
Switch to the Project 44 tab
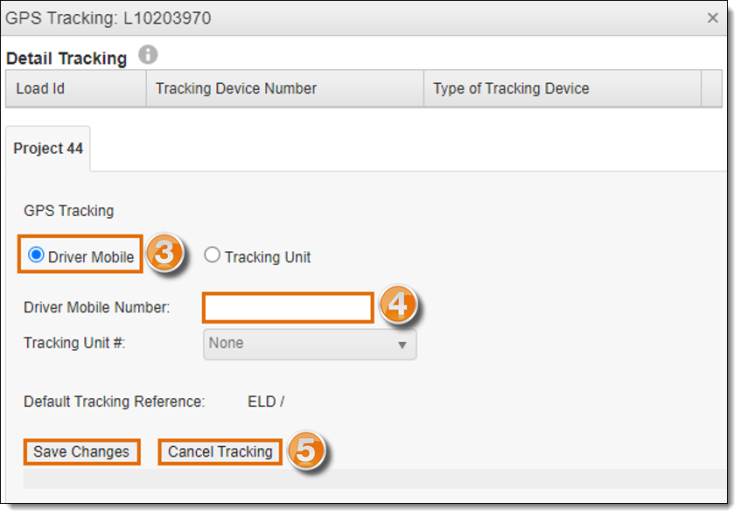click(x=48, y=148)
